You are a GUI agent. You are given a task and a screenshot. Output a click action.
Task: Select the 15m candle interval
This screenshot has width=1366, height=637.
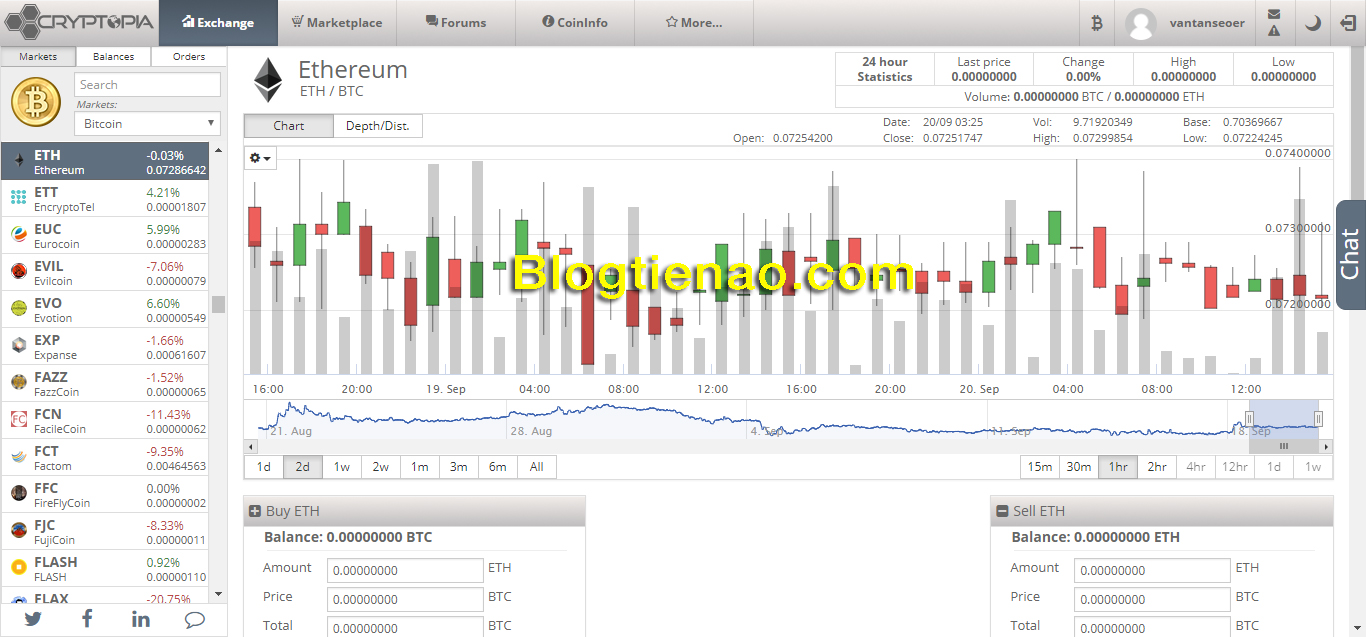point(1040,467)
